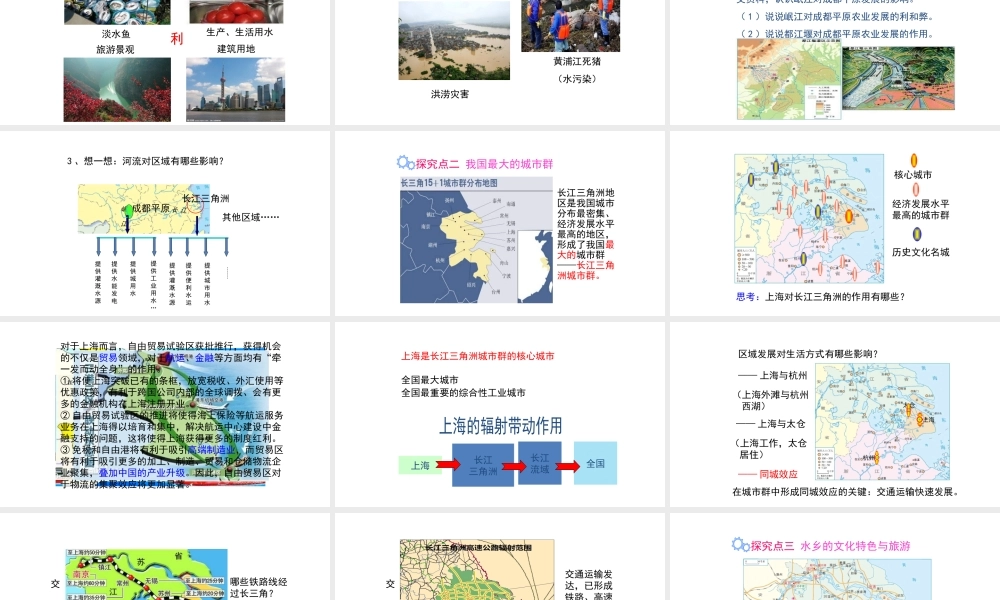Click the '上海是长江三角洲城市群的核心城市' heading
Viewport: 1000px width, 600px height.
[x=478, y=356]
